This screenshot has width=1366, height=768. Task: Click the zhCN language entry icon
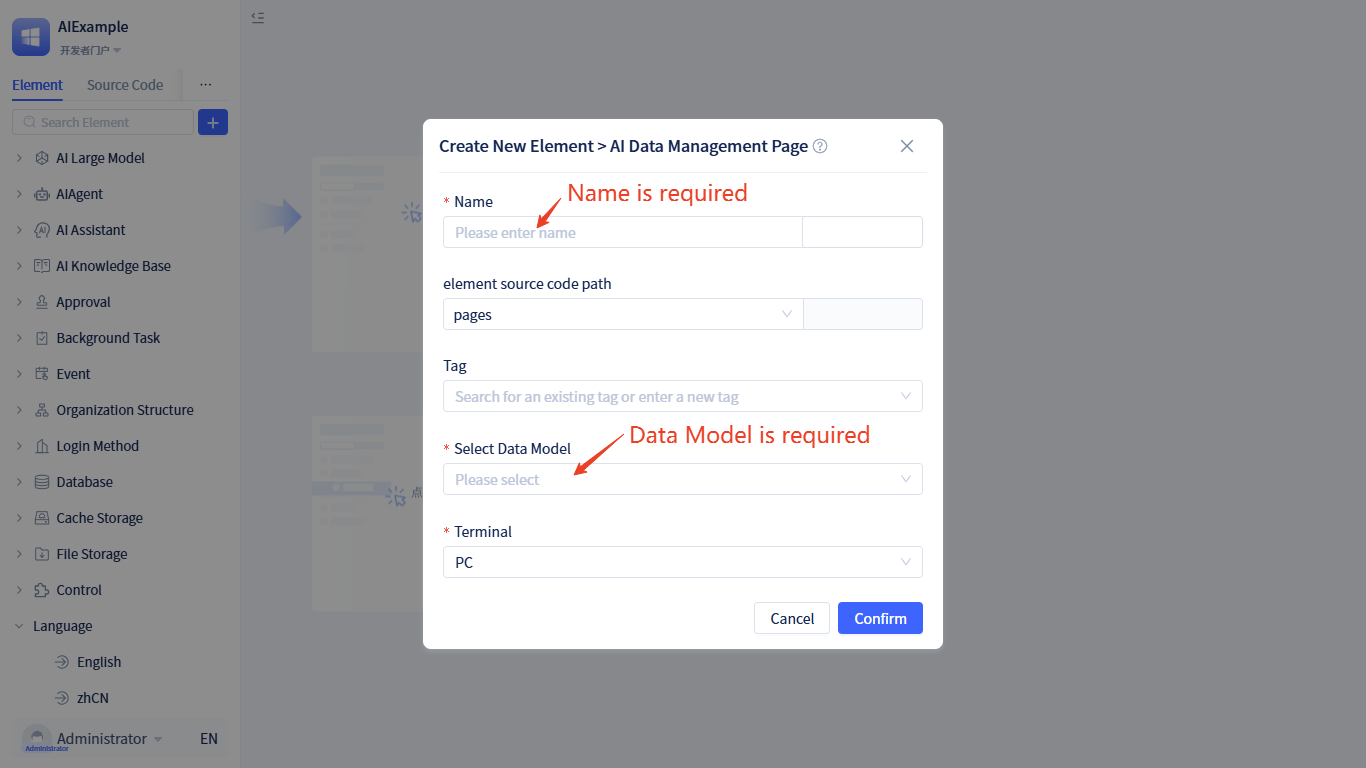(x=62, y=698)
